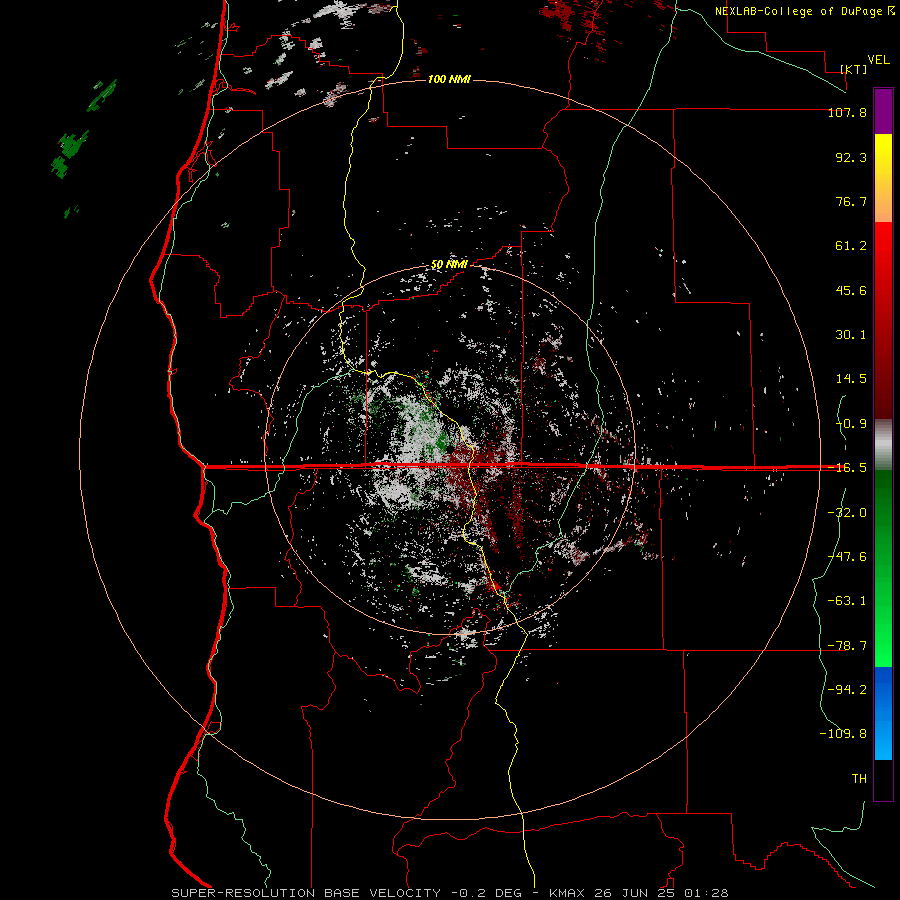Select the 76.7 value on velocity scale

pyautogui.click(x=851, y=201)
